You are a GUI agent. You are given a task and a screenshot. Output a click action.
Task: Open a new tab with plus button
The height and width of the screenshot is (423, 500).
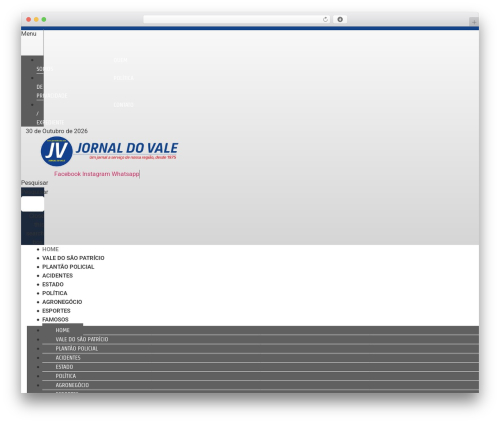pos(474,22)
